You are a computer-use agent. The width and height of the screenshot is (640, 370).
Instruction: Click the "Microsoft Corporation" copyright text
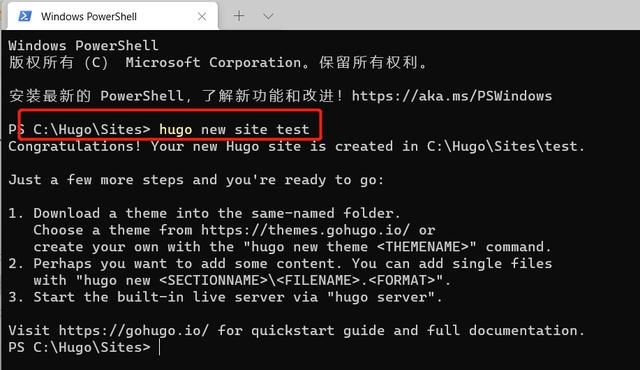(213, 63)
